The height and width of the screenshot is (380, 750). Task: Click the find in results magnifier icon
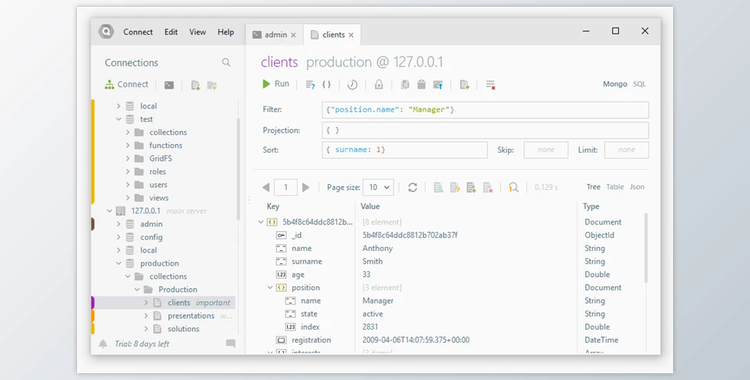coord(514,188)
